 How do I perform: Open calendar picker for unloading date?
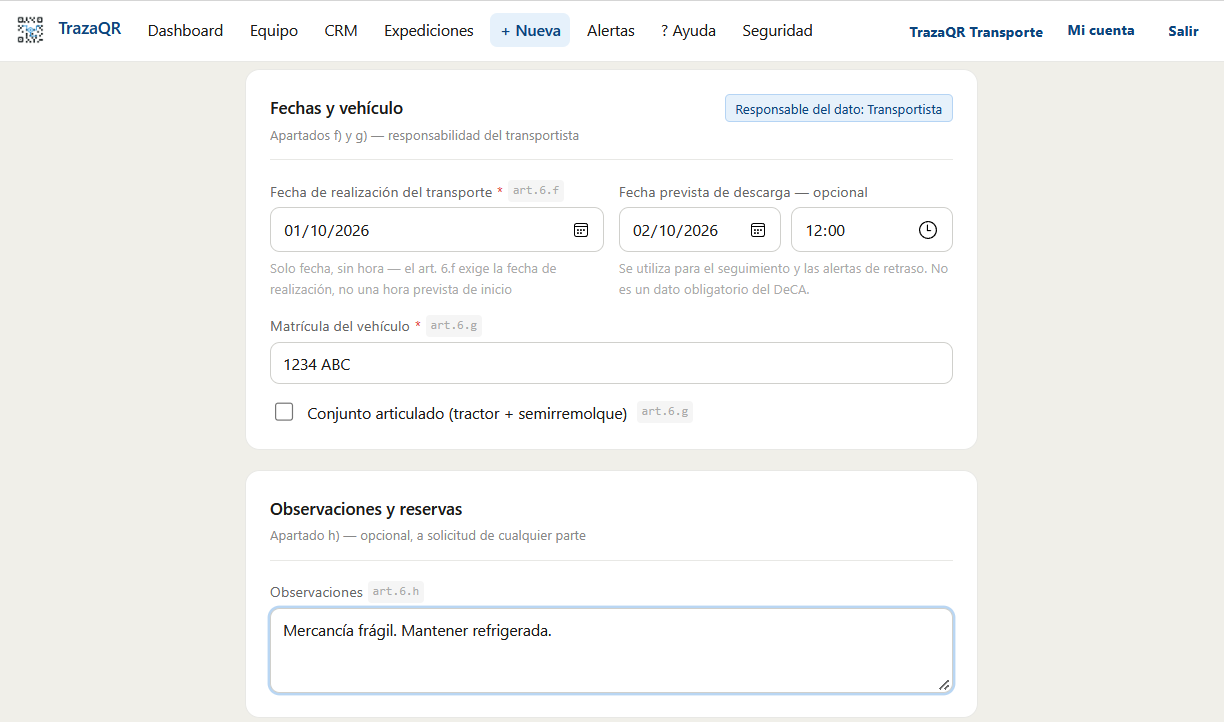pos(758,230)
